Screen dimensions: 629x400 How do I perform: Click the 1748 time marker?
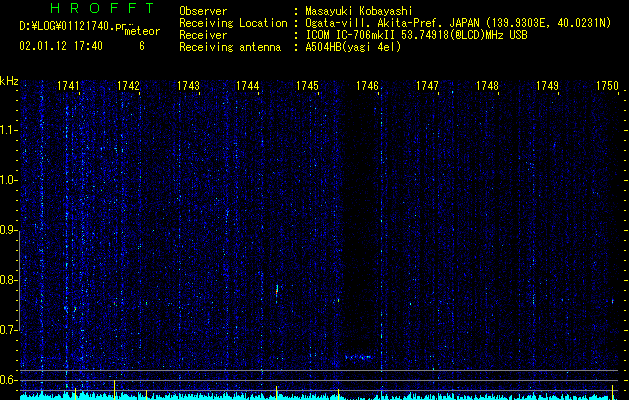pyautogui.click(x=487, y=85)
